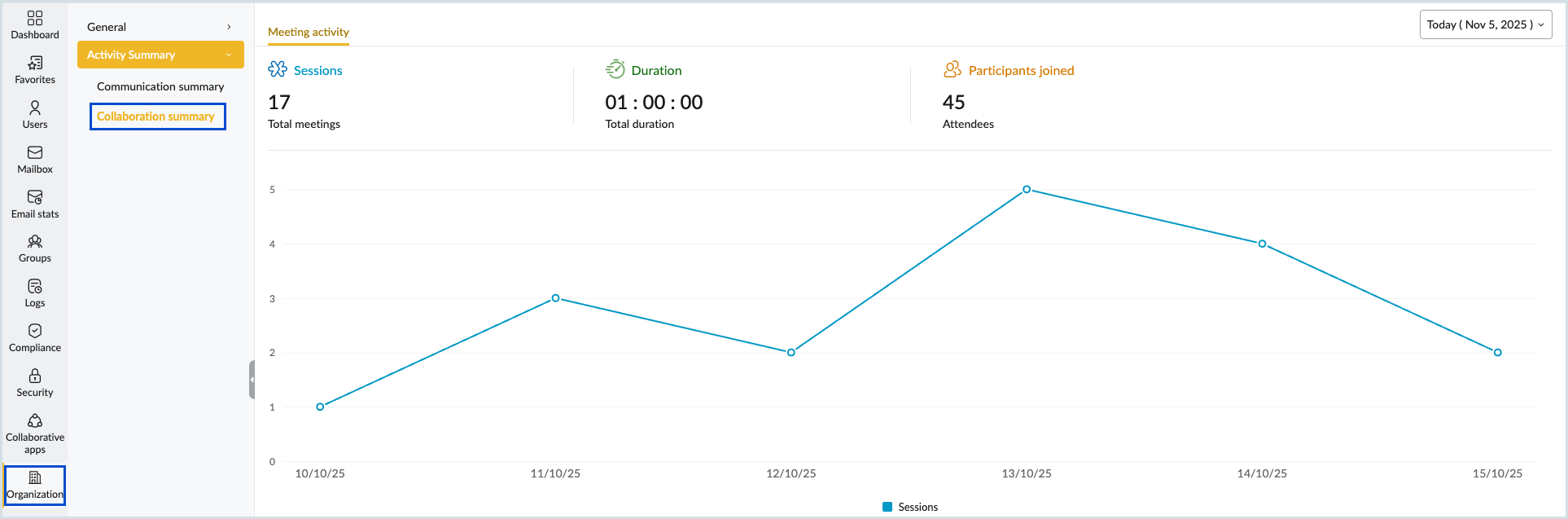Switch to the Meeting activity tab
The height and width of the screenshot is (519, 1568).
coord(309,32)
